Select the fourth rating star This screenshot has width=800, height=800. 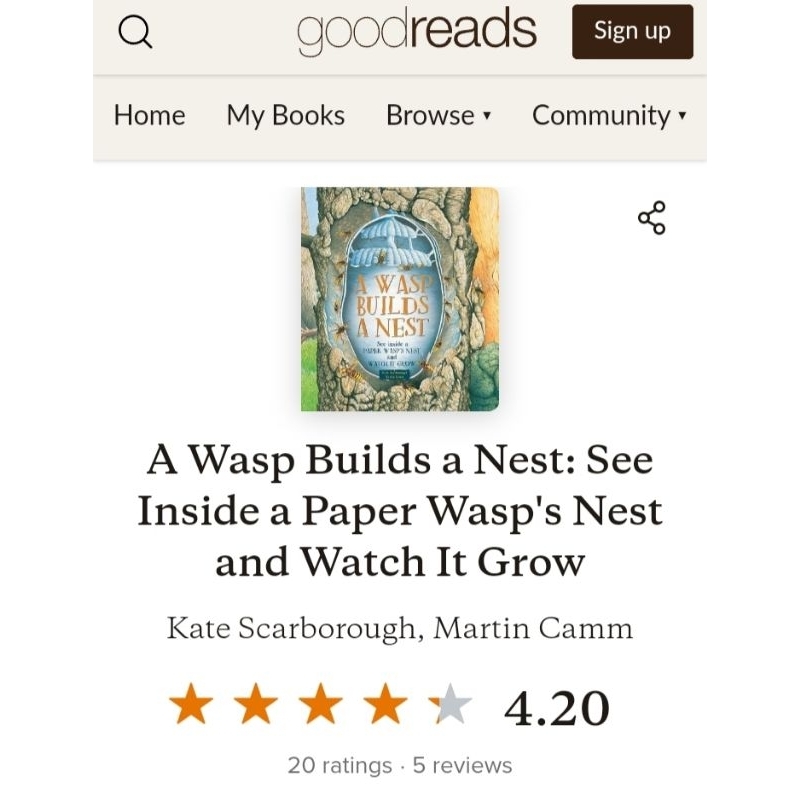[x=385, y=704]
